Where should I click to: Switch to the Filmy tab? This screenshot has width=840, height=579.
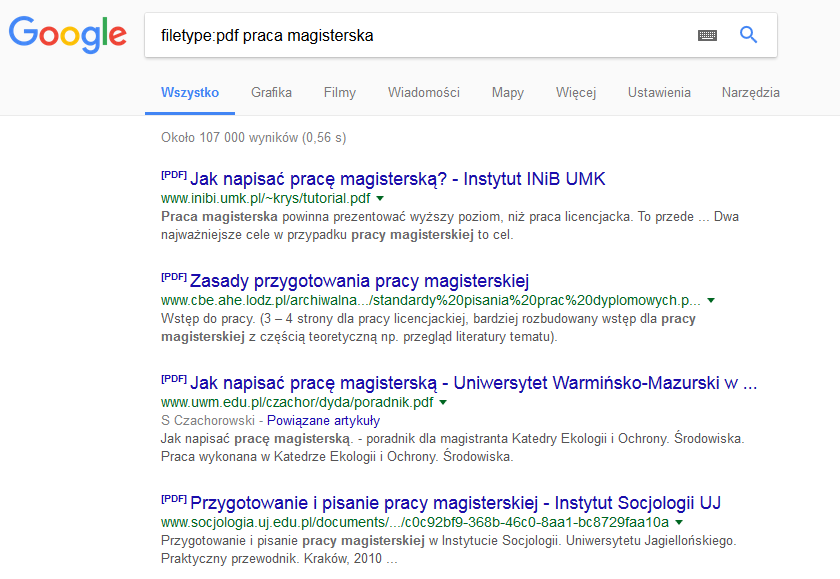tap(340, 93)
